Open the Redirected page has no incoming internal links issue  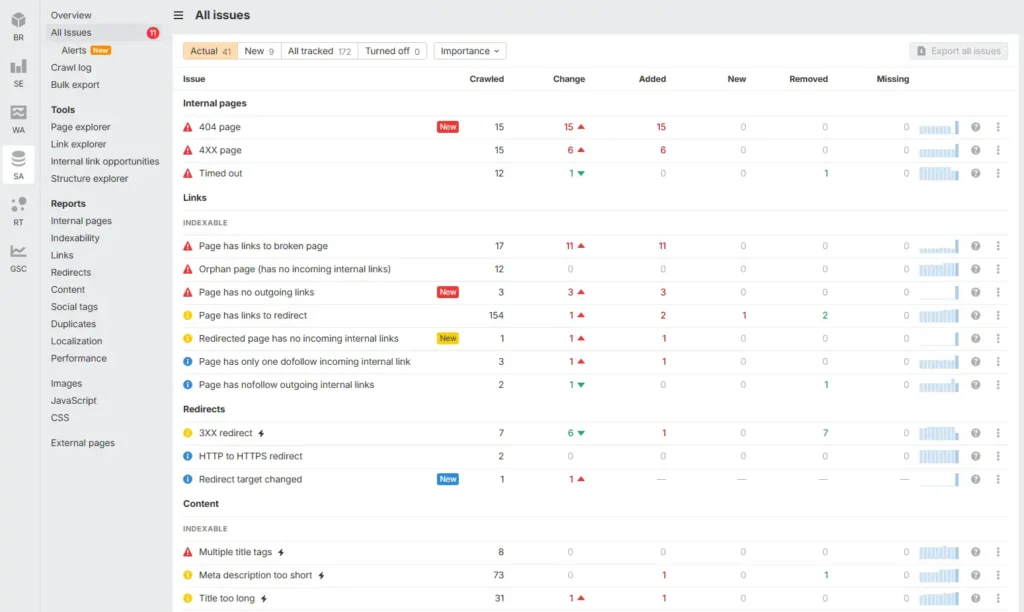[298, 338]
